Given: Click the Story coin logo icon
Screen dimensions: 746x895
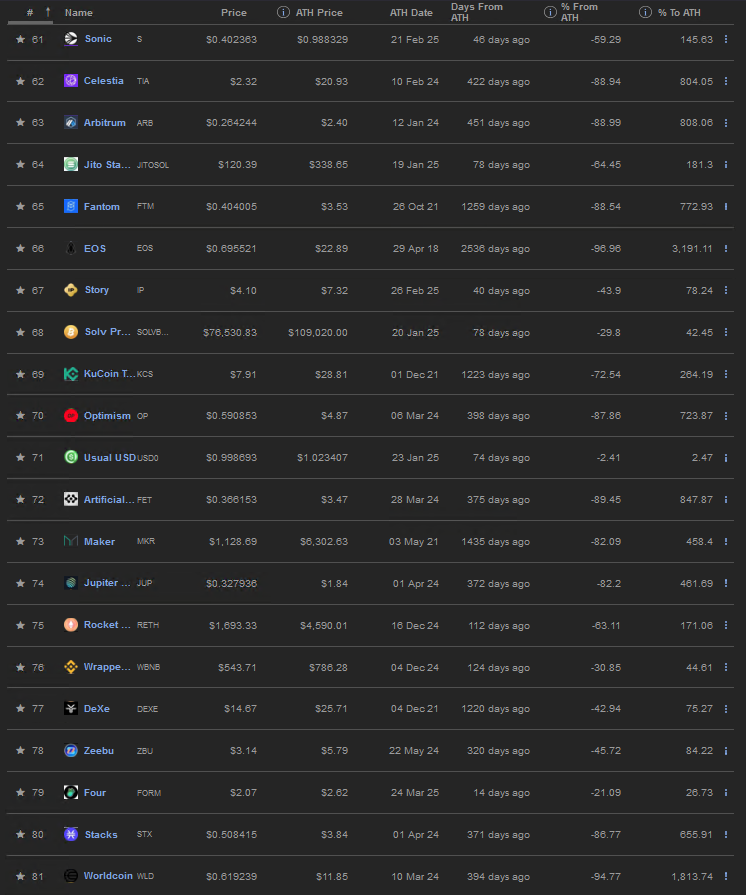Looking at the screenshot, I should point(71,290).
